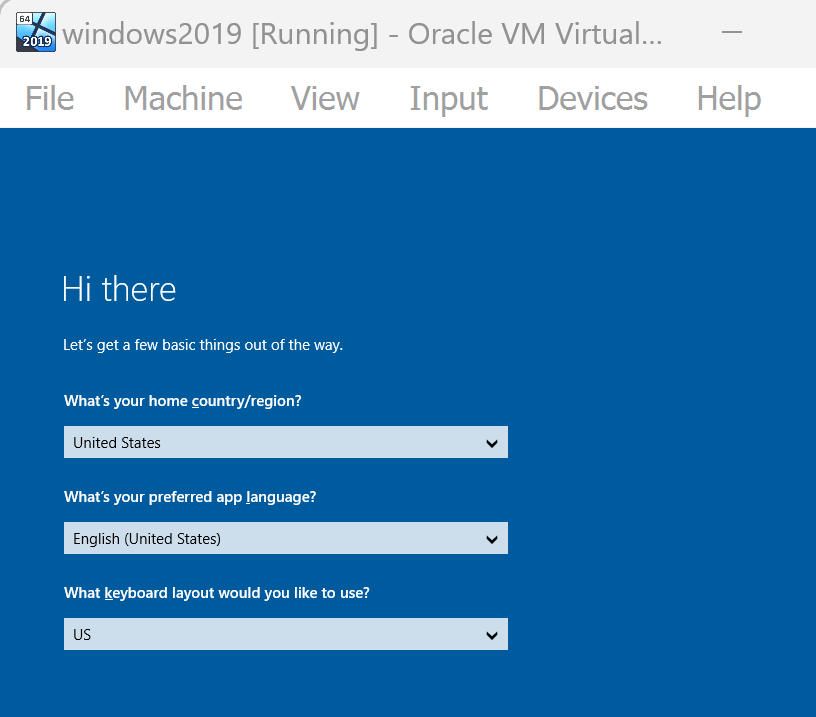Viewport: 816px width, 717px height.
Task: Click the chevron arrow on the country/region dropdown
Action: 492,443
